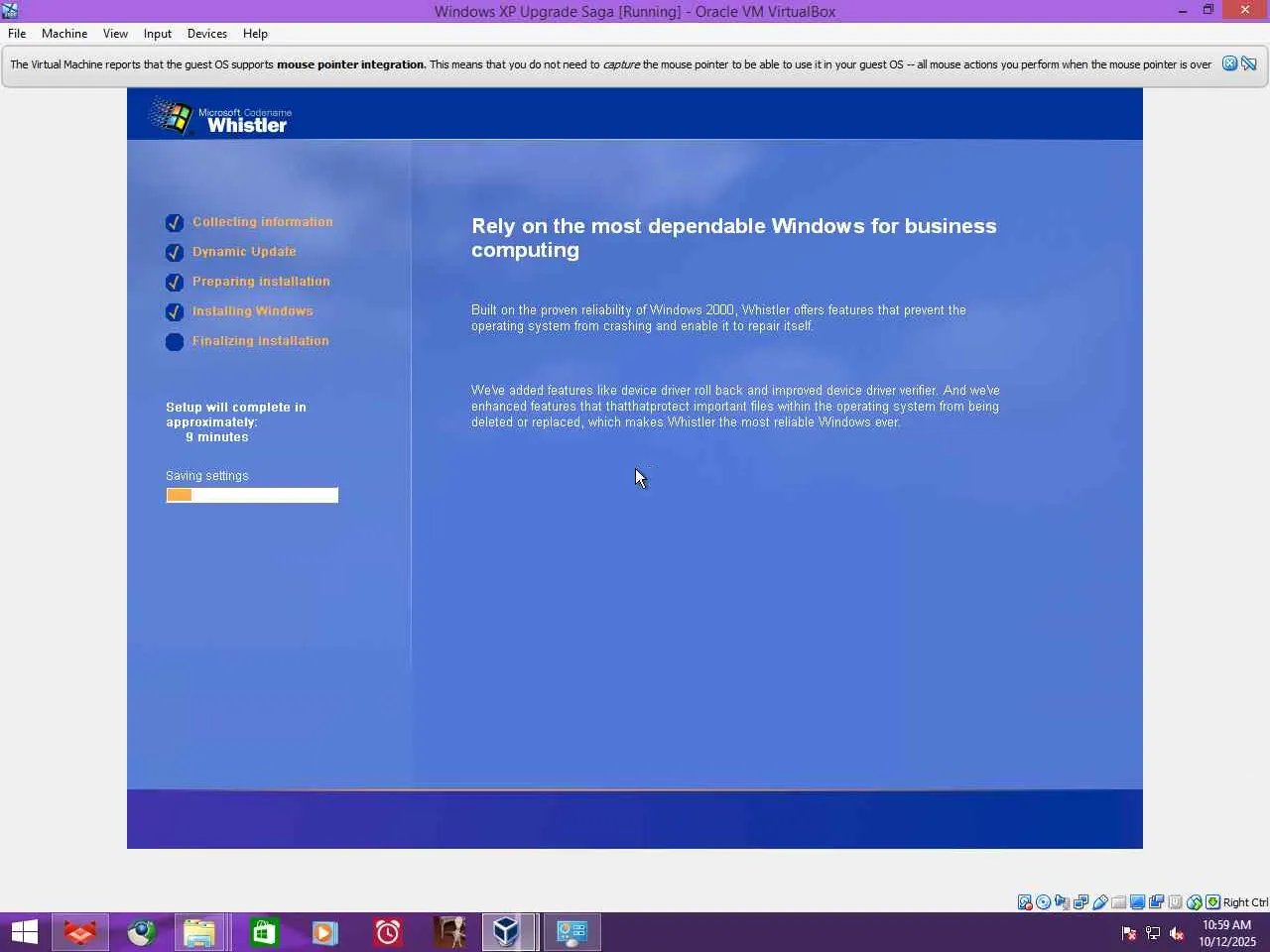1270x952 pixels.
Task: Open the Action Center flag icon
Action: click(1129, 932)
